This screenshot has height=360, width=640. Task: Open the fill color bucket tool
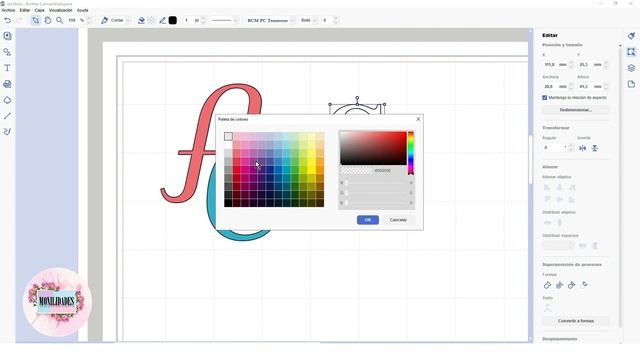coord(141,20)
